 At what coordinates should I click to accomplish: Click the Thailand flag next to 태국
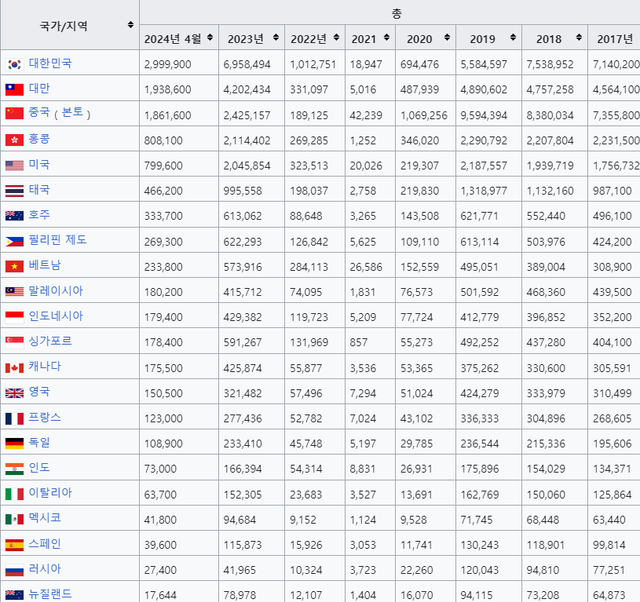pos(14,190)
